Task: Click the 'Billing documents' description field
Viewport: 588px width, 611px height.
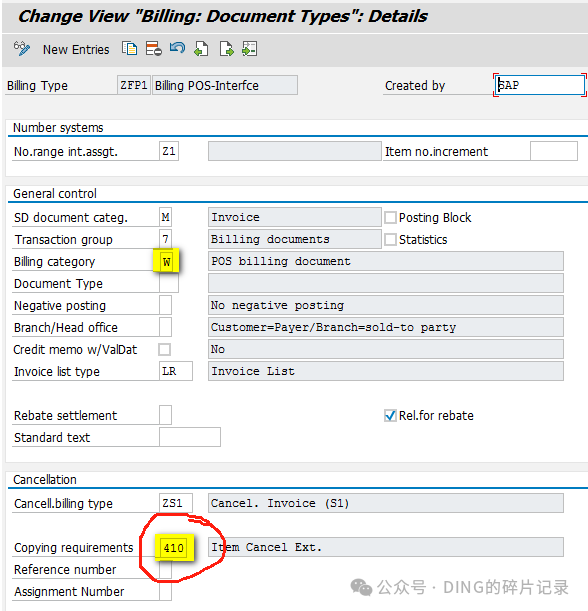Action: point(295,239)
